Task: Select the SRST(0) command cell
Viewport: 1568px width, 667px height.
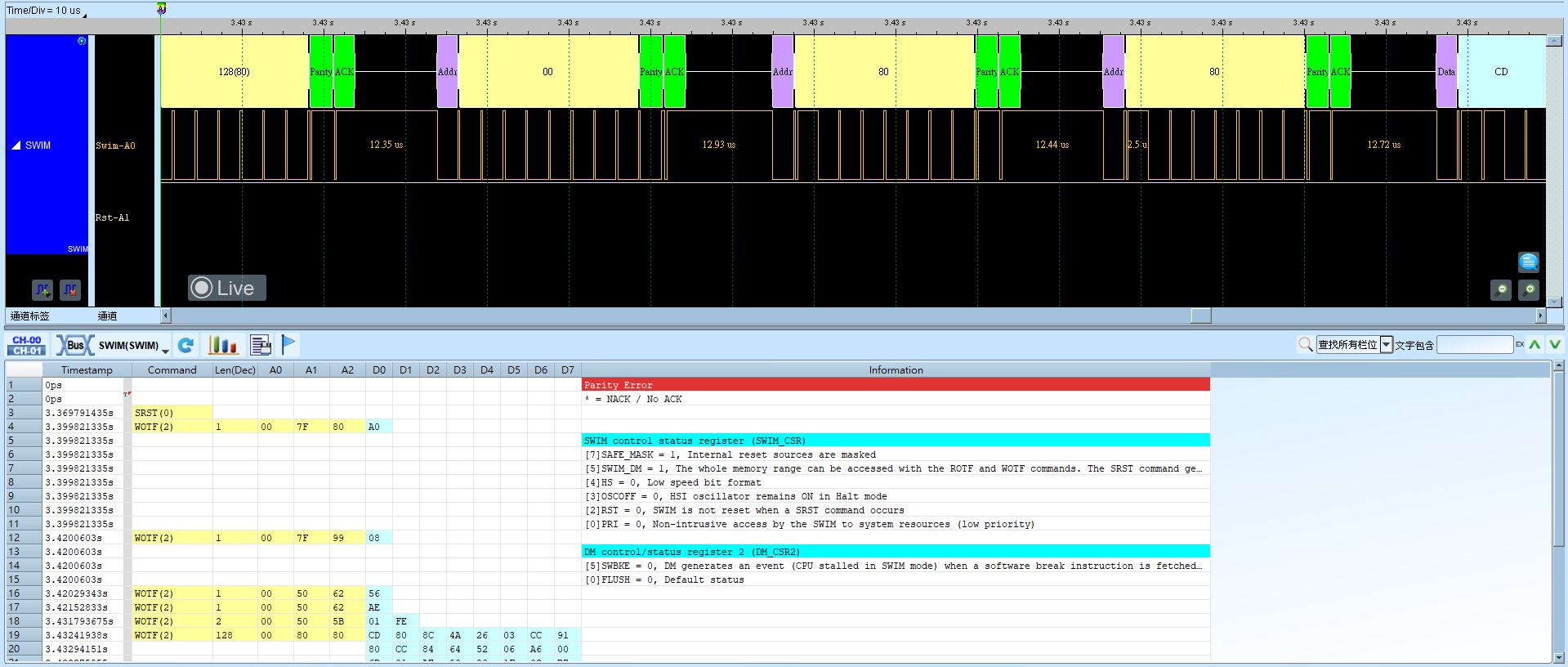Action: (x=172, y=413)
